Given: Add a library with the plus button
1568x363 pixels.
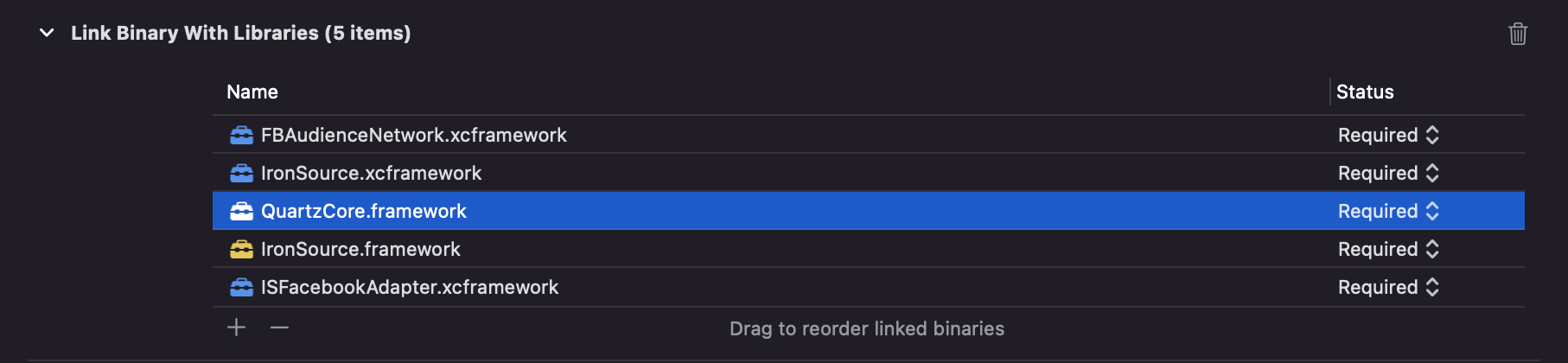Looking at the screenshot, I should (236, 328).
